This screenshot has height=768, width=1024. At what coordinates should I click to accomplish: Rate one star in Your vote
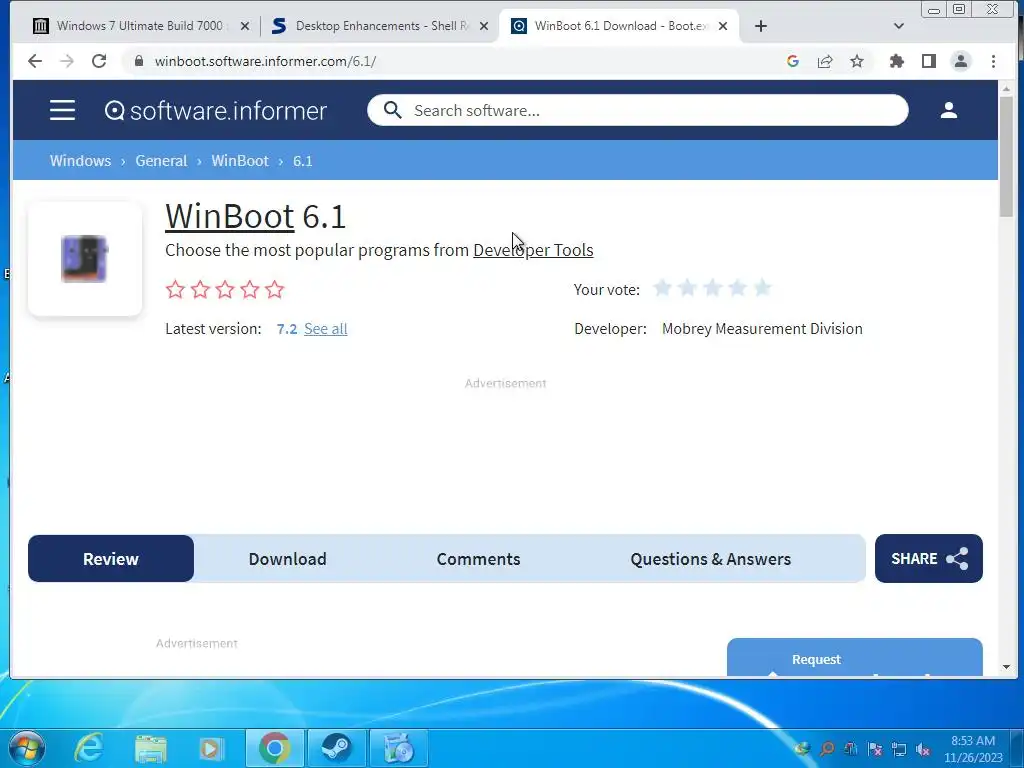coord(662,288)
